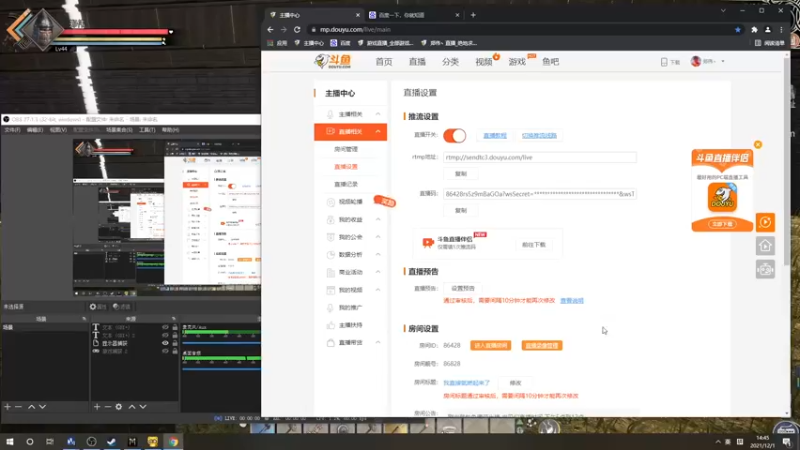
Task: Collapse the 主播相关 sidebar section
Action: click(378, 114)
